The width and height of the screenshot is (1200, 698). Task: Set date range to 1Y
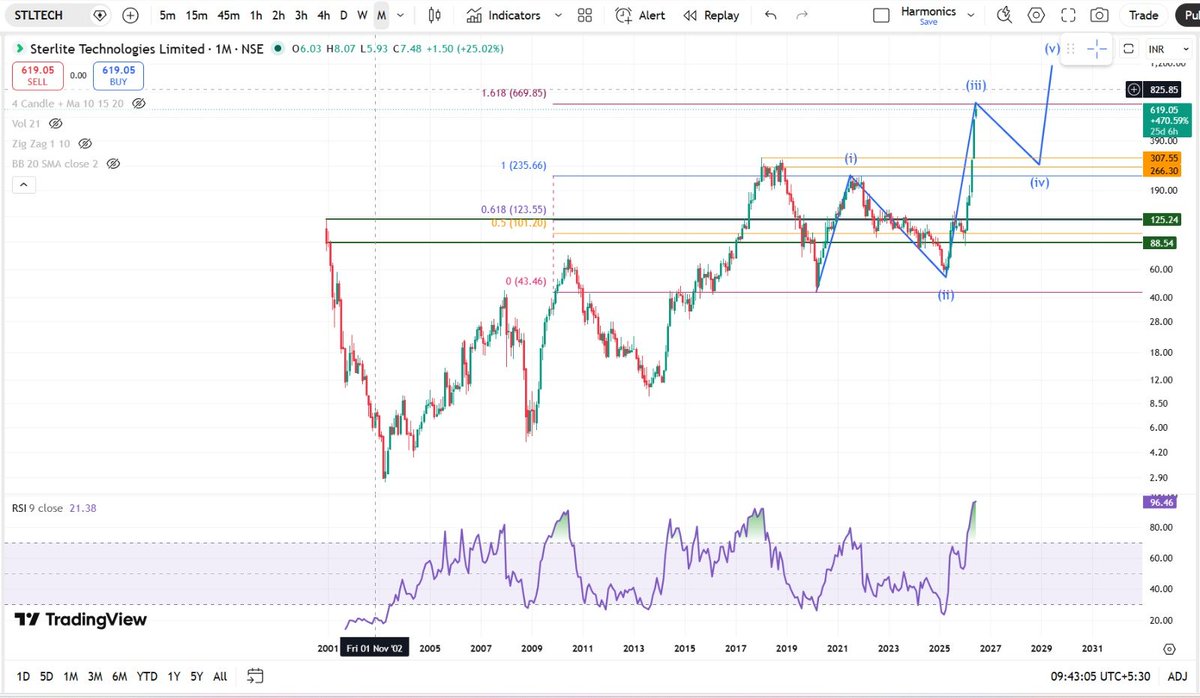pyautogui.click(x=172, y=676)
